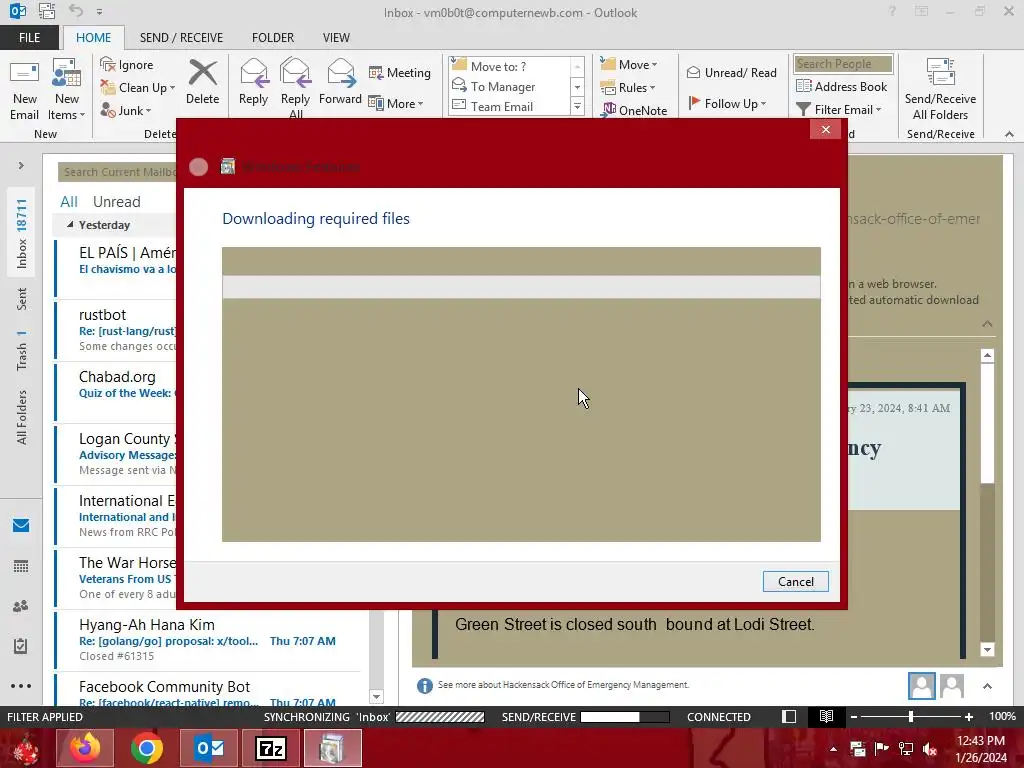Viewport: 1024px width, 768px height.
Task: Show All messages filter
Action: pos(69,201)
